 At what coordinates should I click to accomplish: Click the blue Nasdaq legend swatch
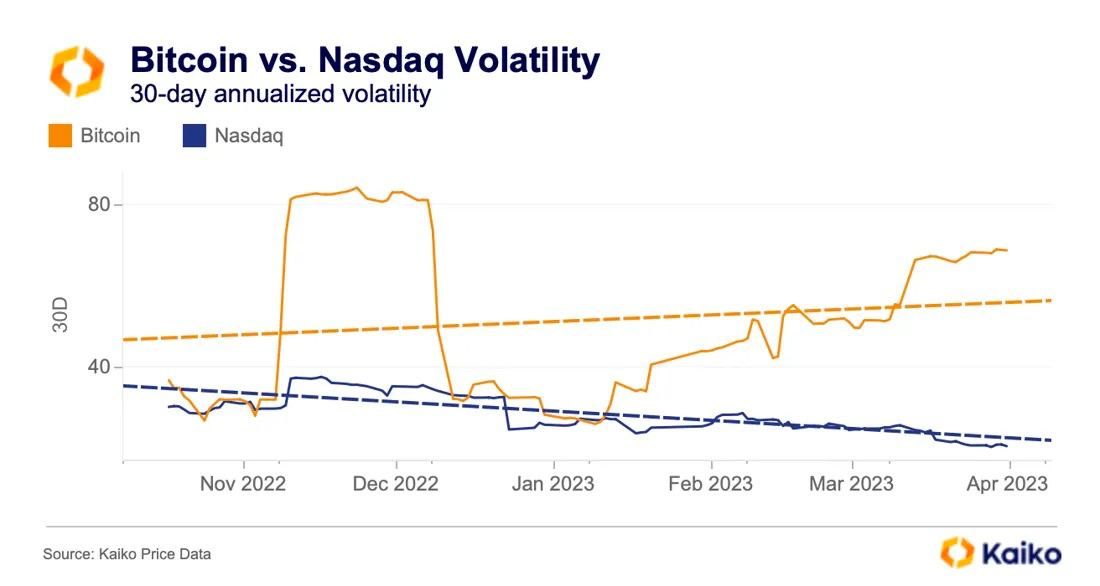(194, 136)
